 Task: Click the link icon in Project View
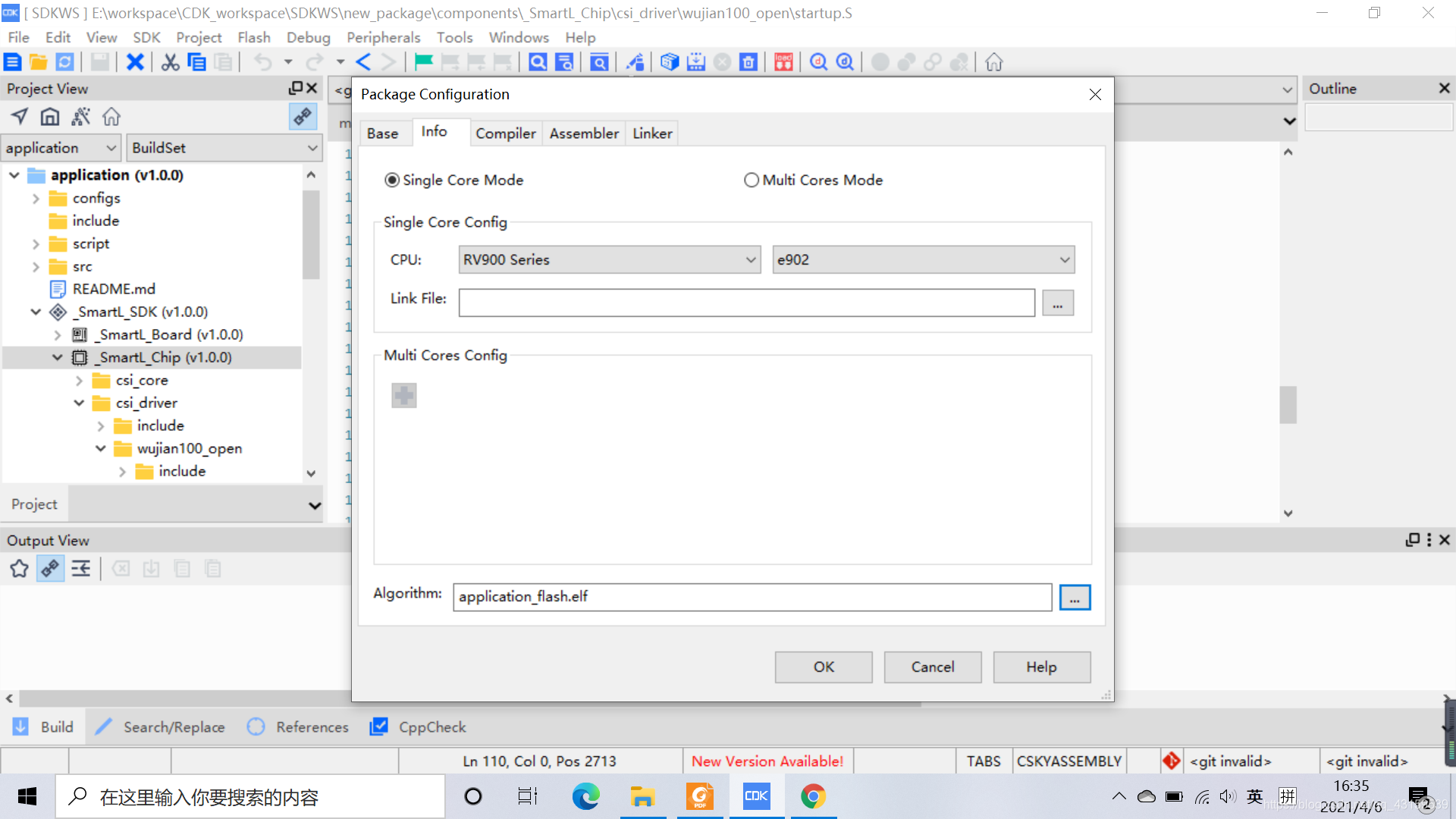point(303,117)
